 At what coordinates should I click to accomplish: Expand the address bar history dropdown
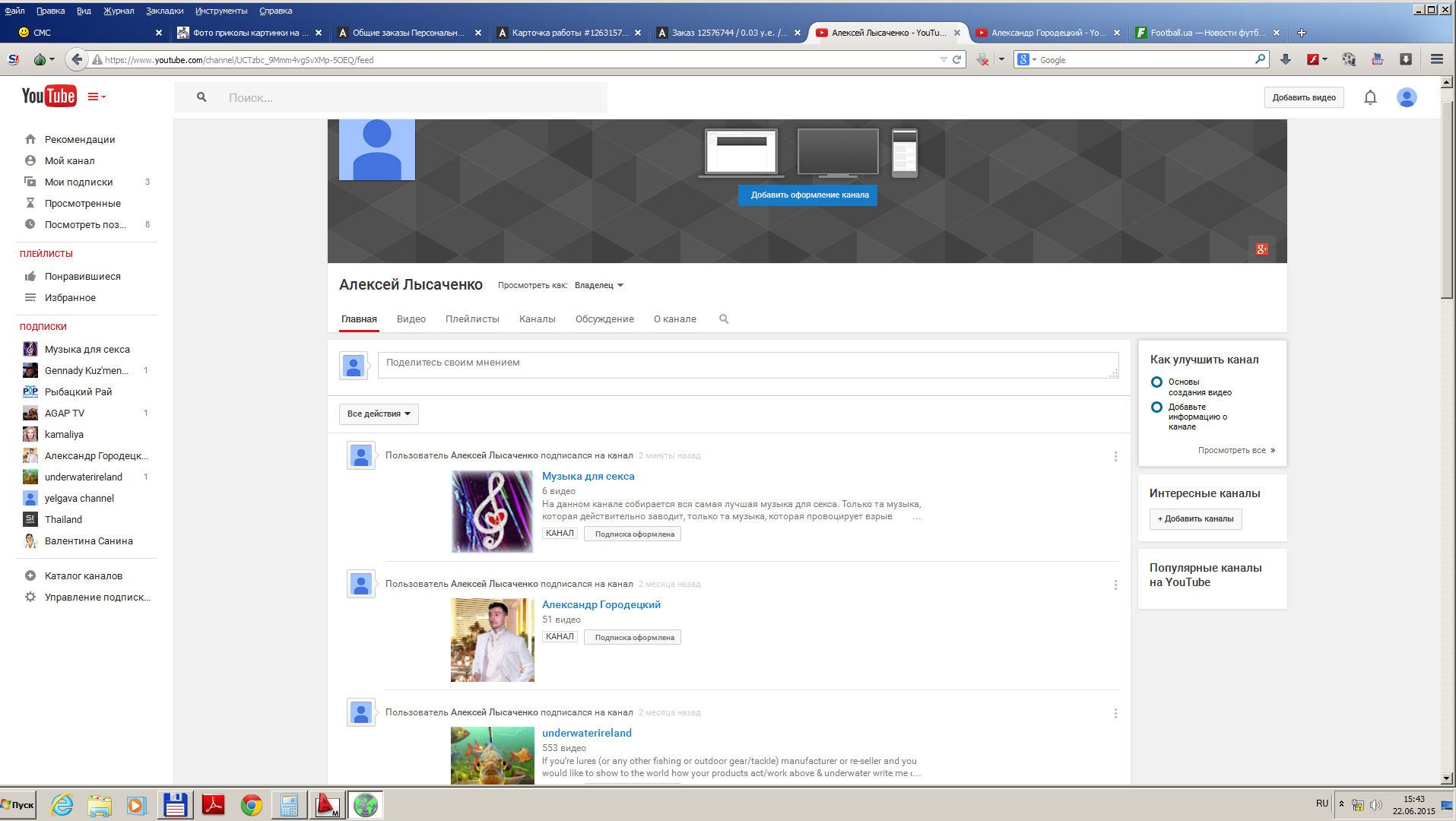click(x=944, y=59)
